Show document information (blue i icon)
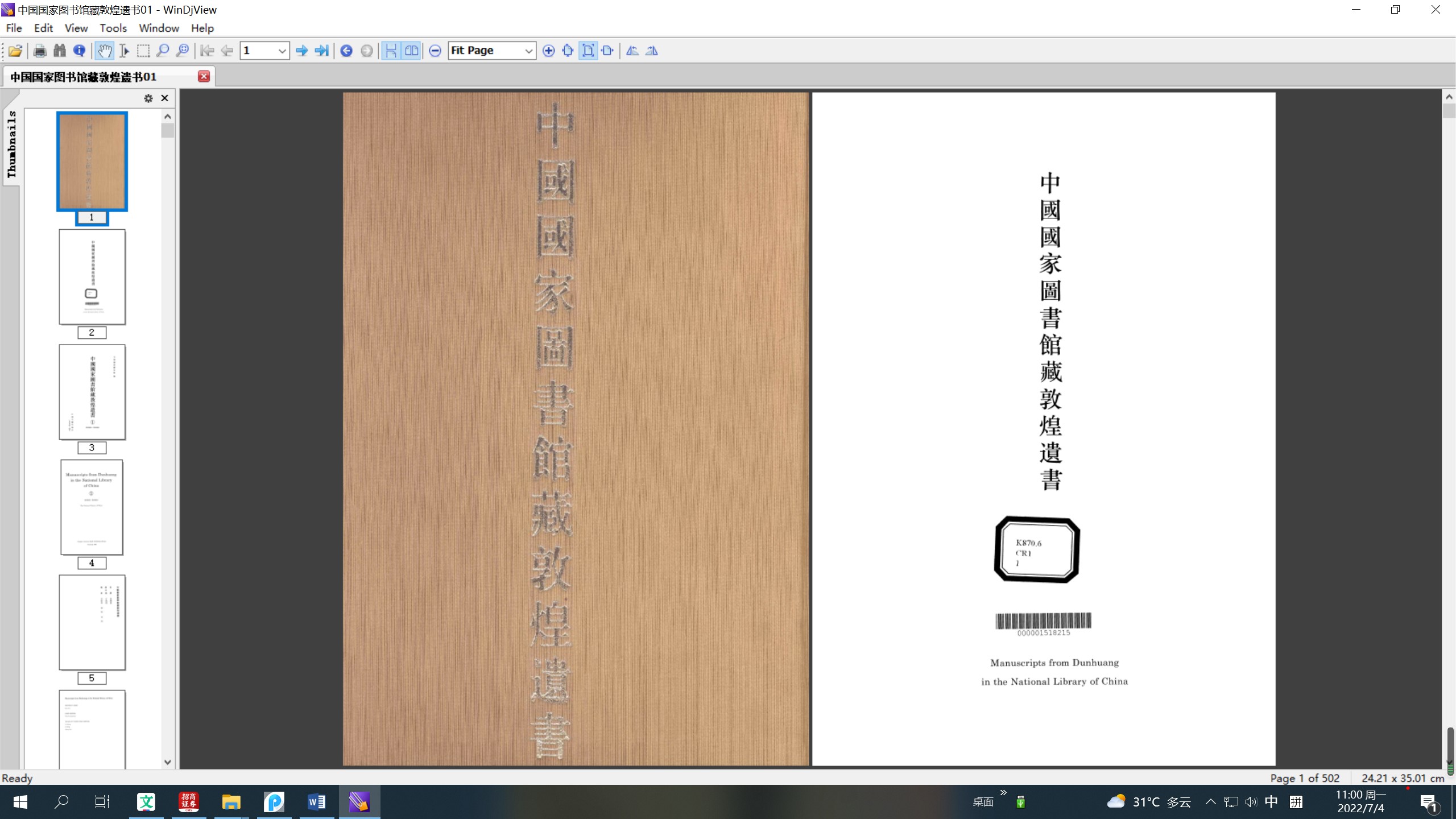 [x=80, y=51]
